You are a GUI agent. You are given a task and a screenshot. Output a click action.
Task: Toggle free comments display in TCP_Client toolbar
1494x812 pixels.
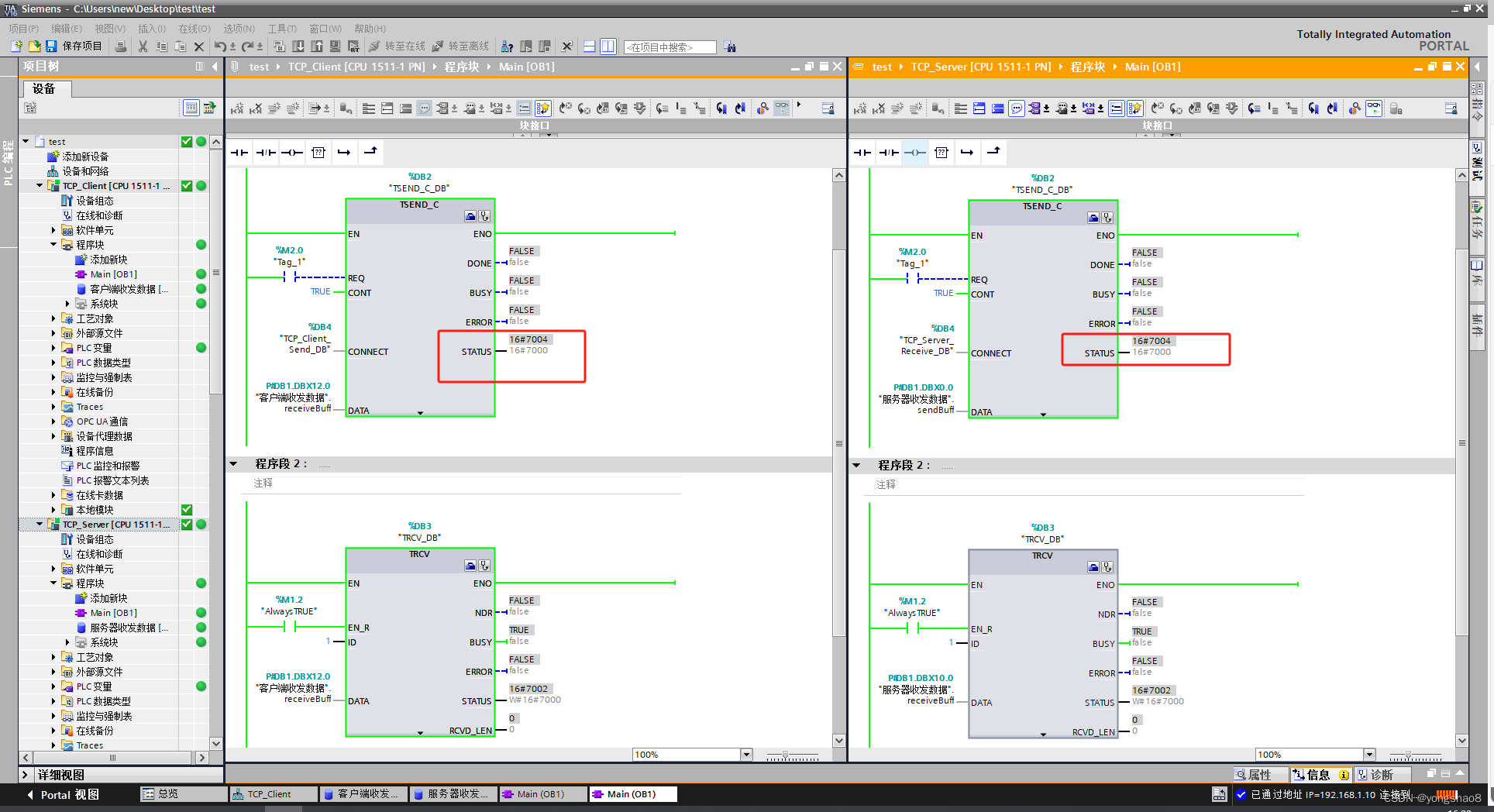coord(425,108)
